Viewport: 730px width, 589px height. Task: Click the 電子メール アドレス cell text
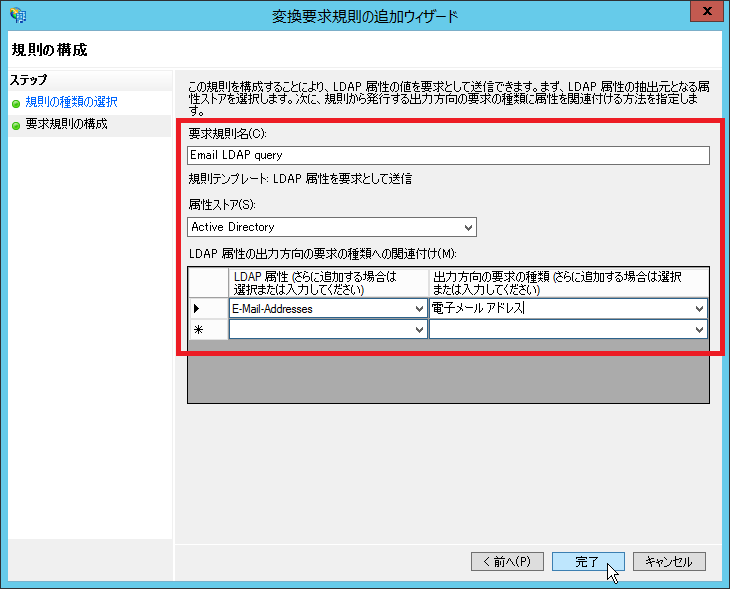(478, 308)
